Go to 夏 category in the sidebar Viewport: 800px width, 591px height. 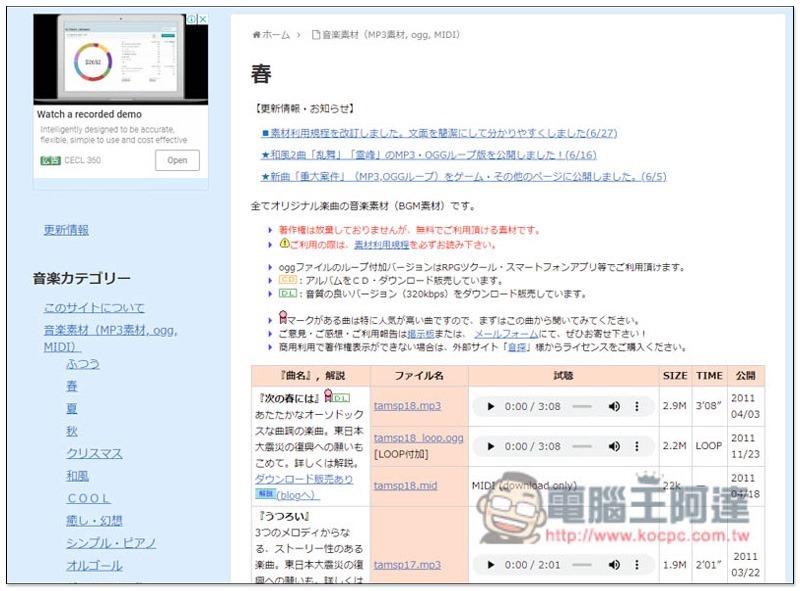pos(72,408)
